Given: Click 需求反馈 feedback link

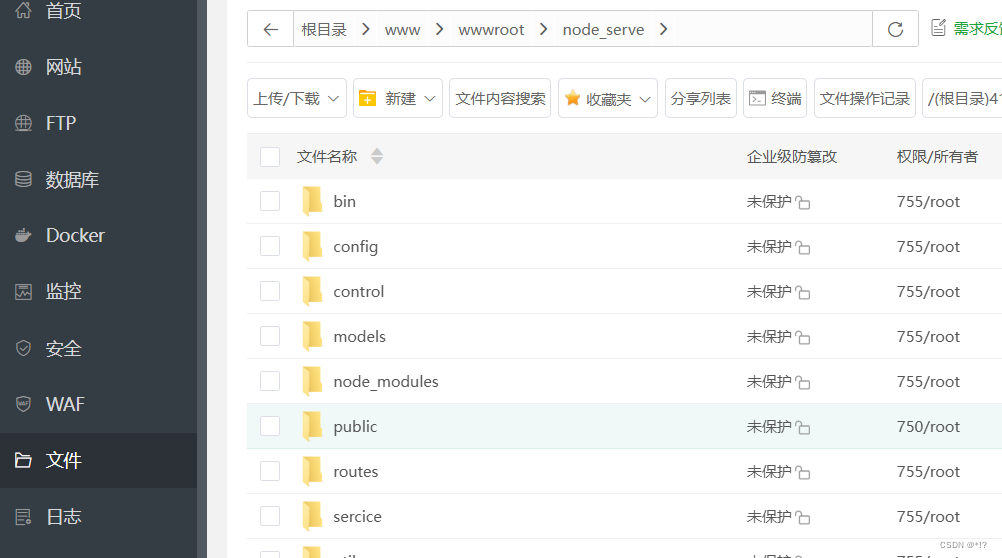Looking at the screenshot, I should coord(966,28).
